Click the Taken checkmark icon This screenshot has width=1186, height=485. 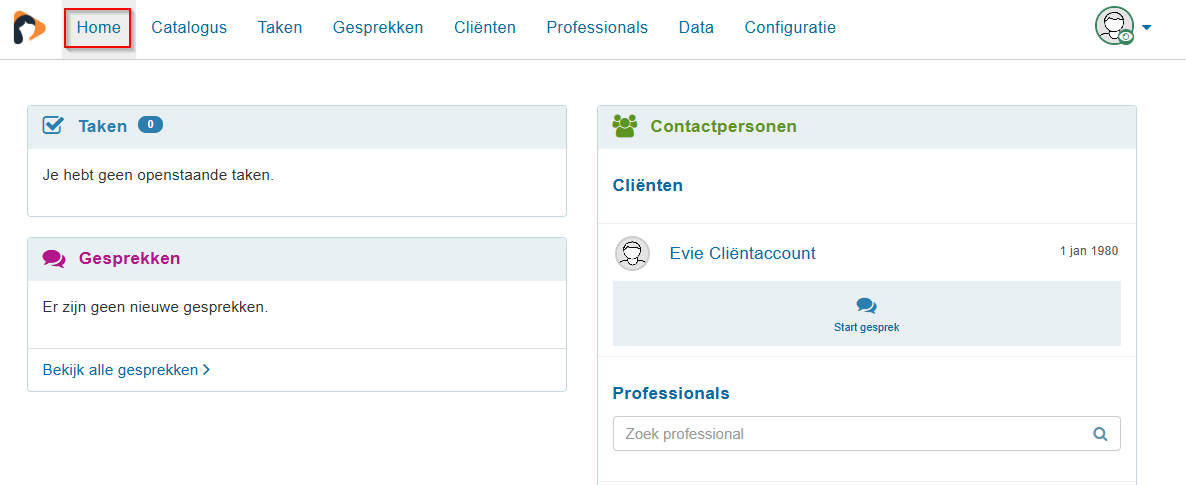coord(54,126)
